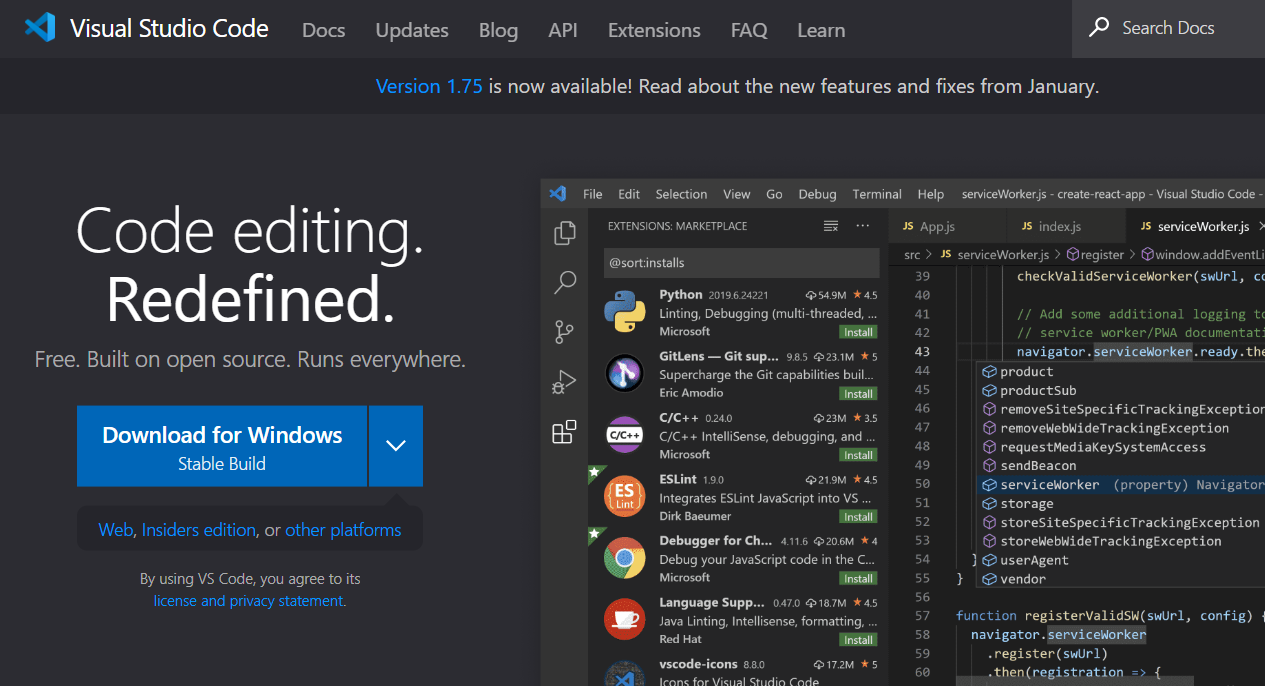Open the download options dropdown arrow
This screenshot has width=1265, height=686.
click(x=396, y=446)
